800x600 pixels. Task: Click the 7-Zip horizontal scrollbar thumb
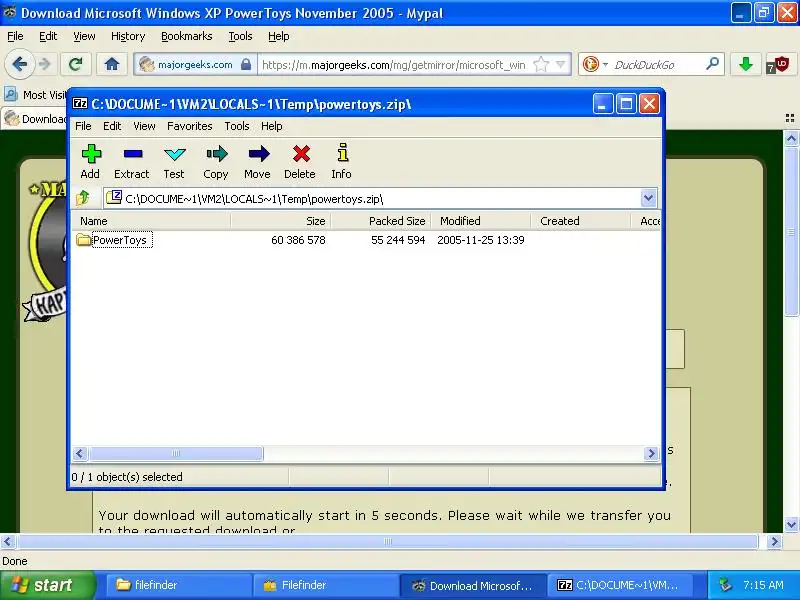coord(176,453)
